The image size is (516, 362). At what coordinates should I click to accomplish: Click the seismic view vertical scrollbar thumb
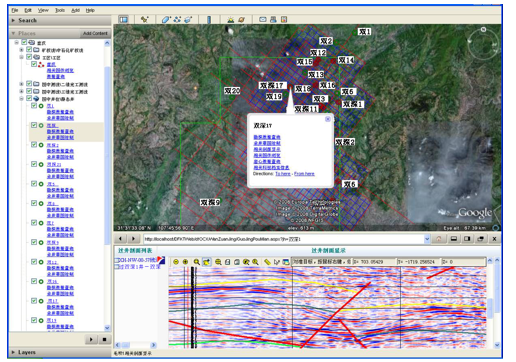point(490,308)
